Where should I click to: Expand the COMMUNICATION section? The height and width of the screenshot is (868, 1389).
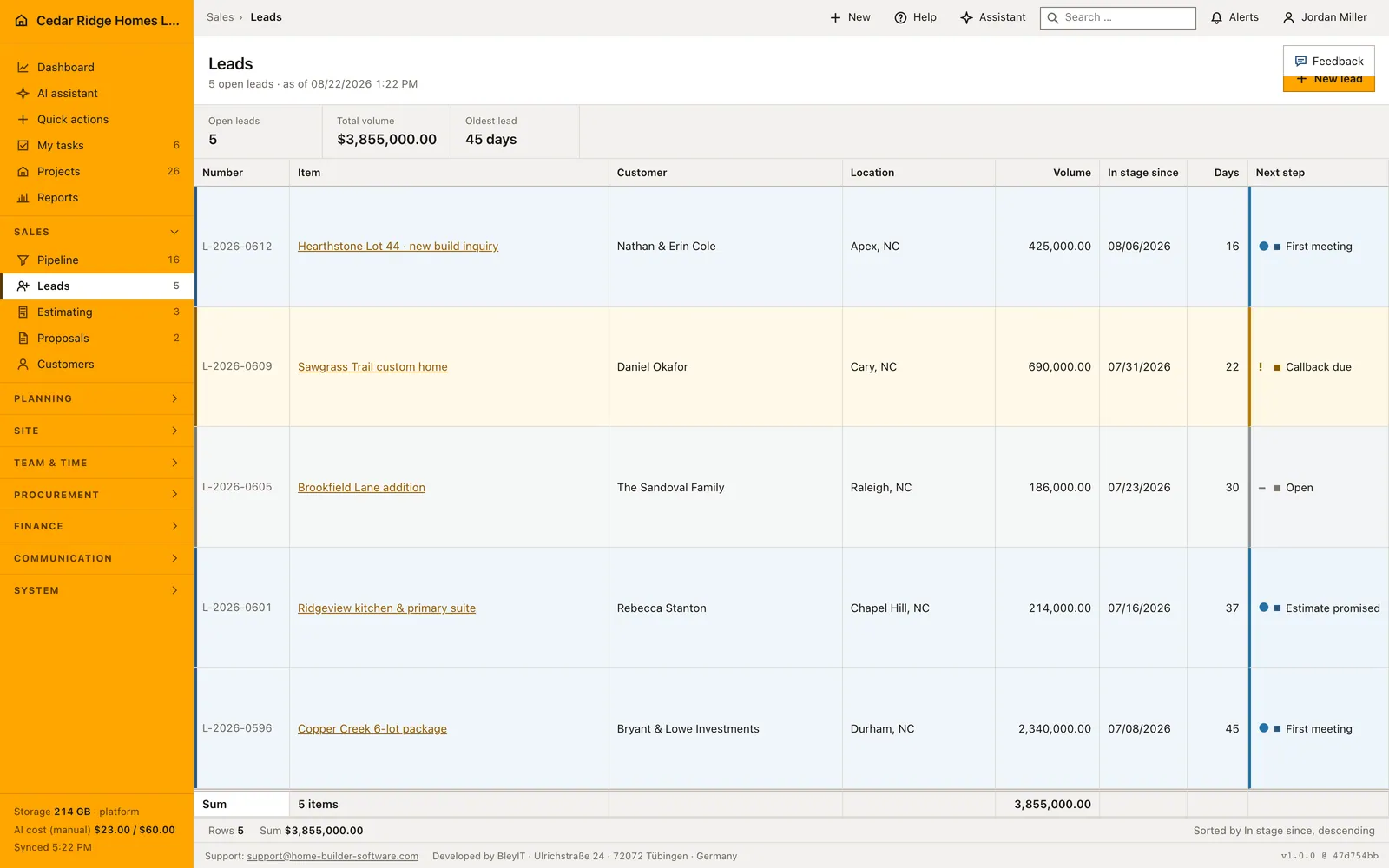tap(96, 558)
